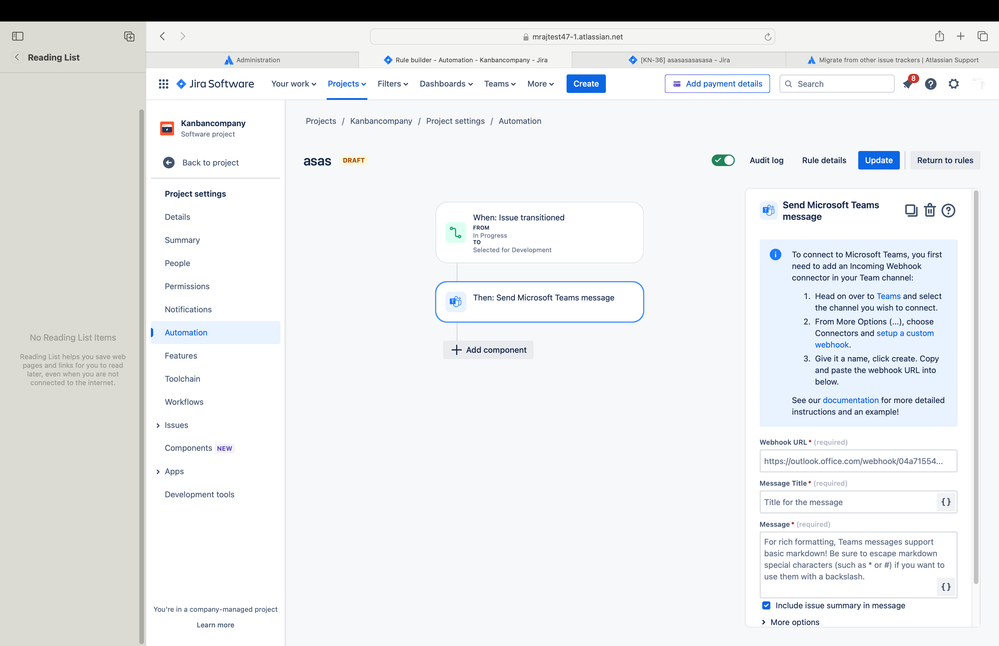
Task: Click the Issue transitioned trigger icon
Action: pos(456,233)
